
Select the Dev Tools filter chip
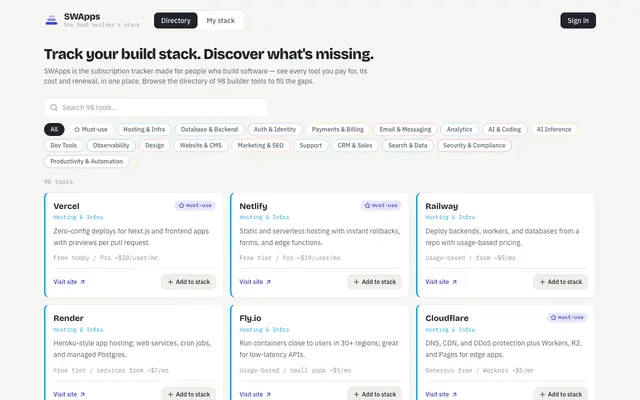[64, 145]
